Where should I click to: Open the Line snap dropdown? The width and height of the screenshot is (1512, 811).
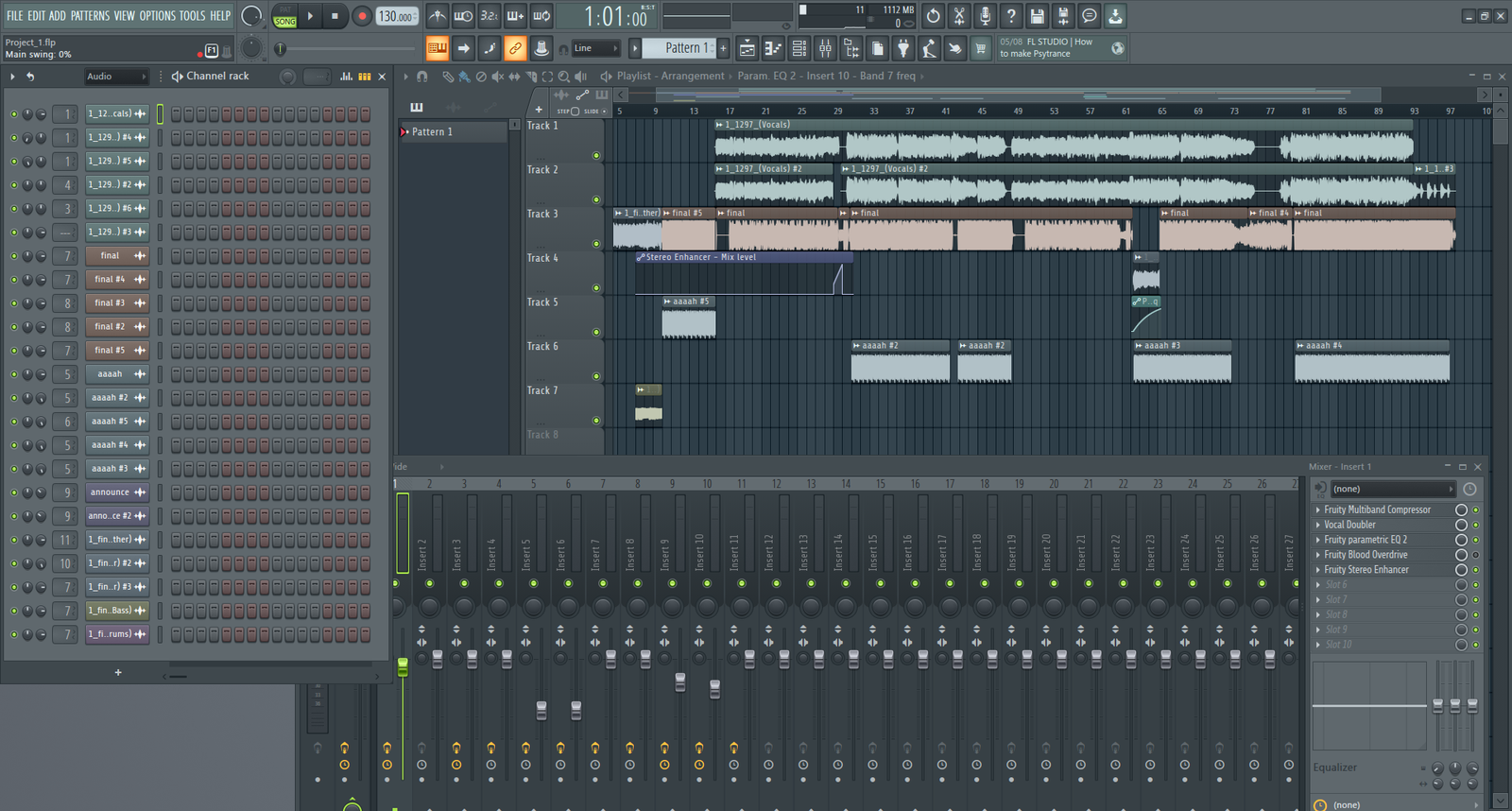tap(595, 48)
